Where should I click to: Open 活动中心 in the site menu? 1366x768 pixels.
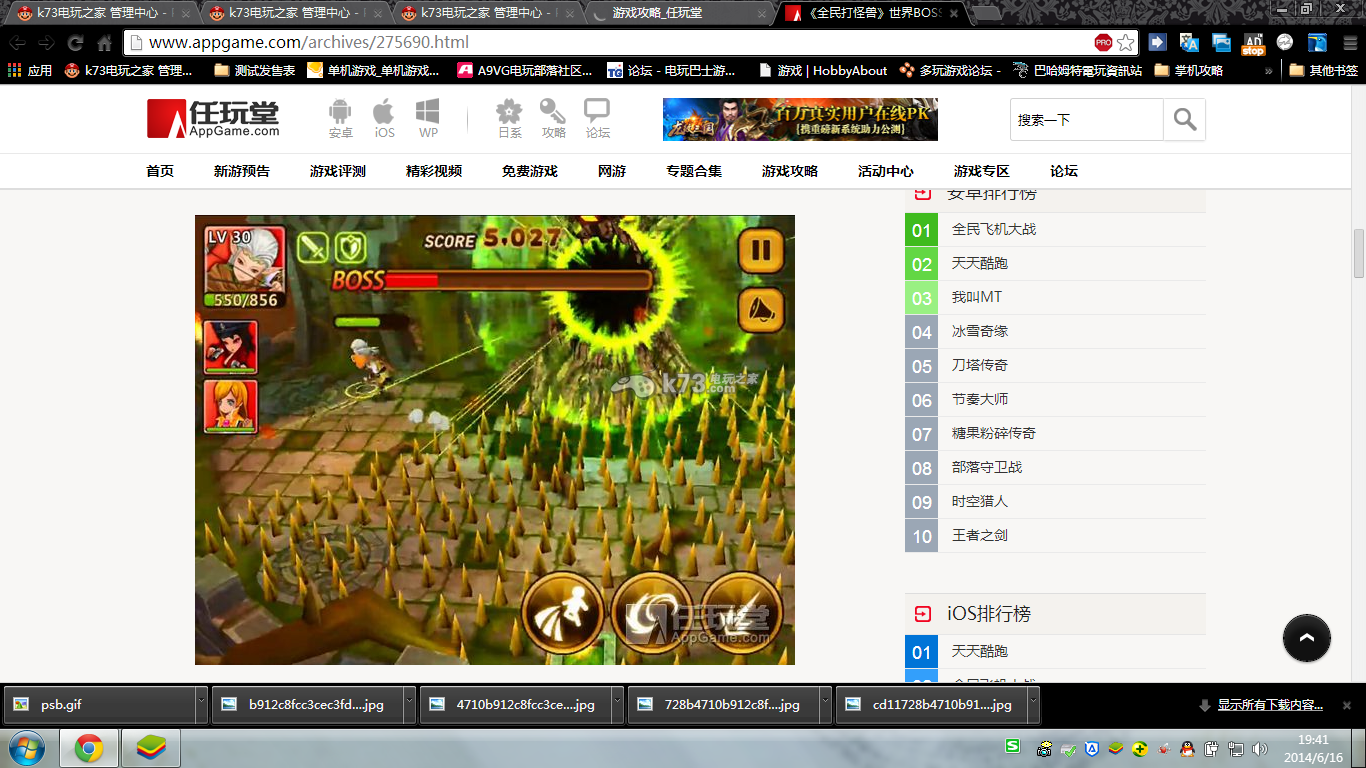pos(886,171)
